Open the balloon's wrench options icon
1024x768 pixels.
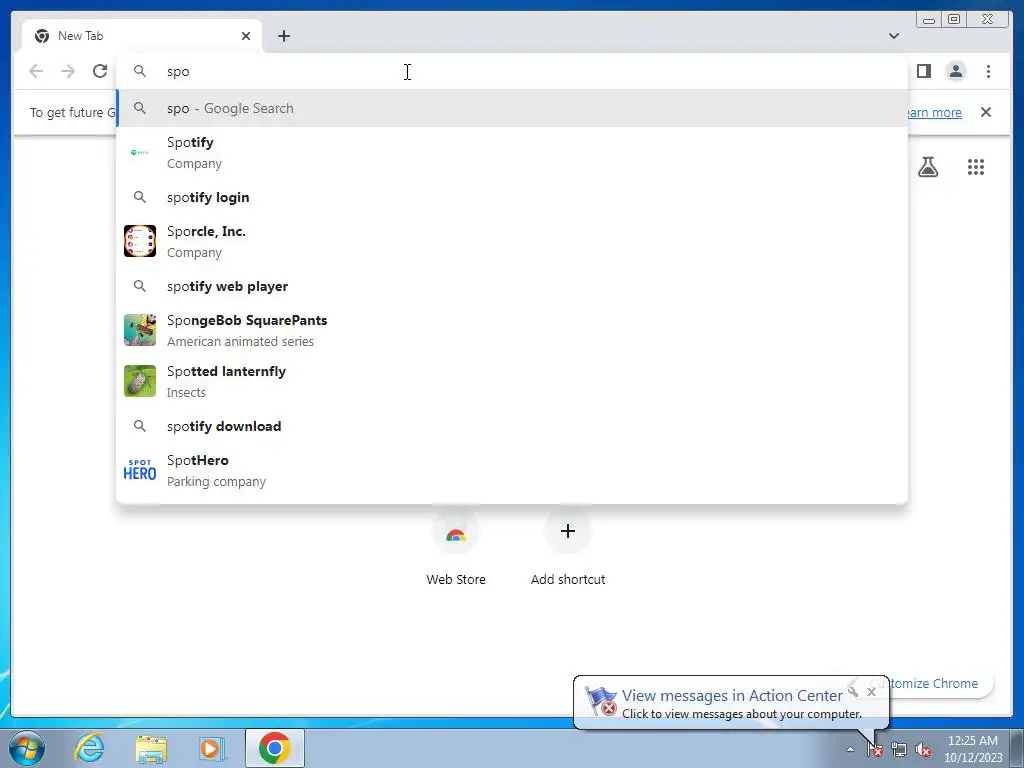(853, 690)
